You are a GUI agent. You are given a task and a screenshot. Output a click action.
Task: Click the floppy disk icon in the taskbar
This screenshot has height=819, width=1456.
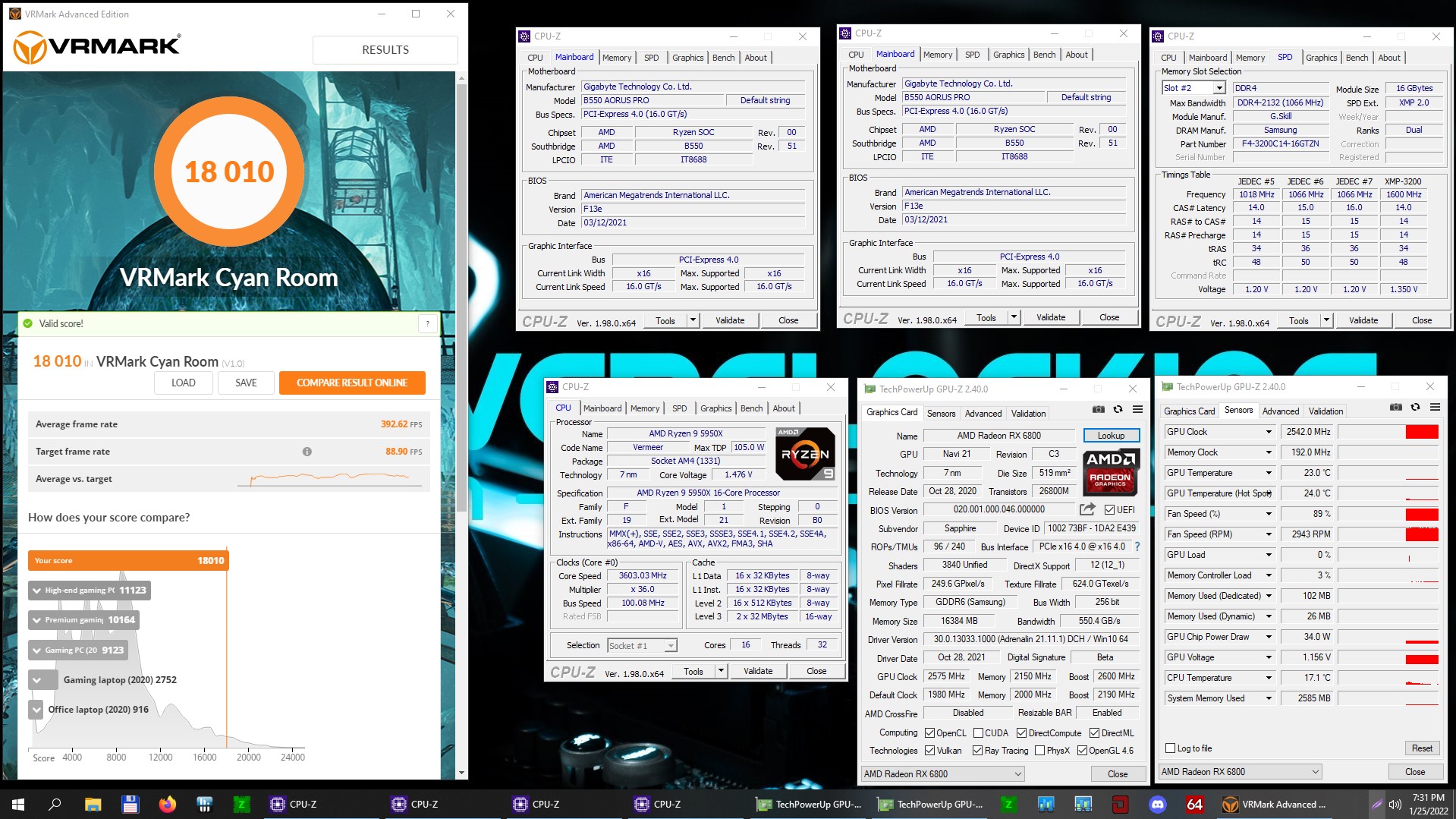[130, 804]
